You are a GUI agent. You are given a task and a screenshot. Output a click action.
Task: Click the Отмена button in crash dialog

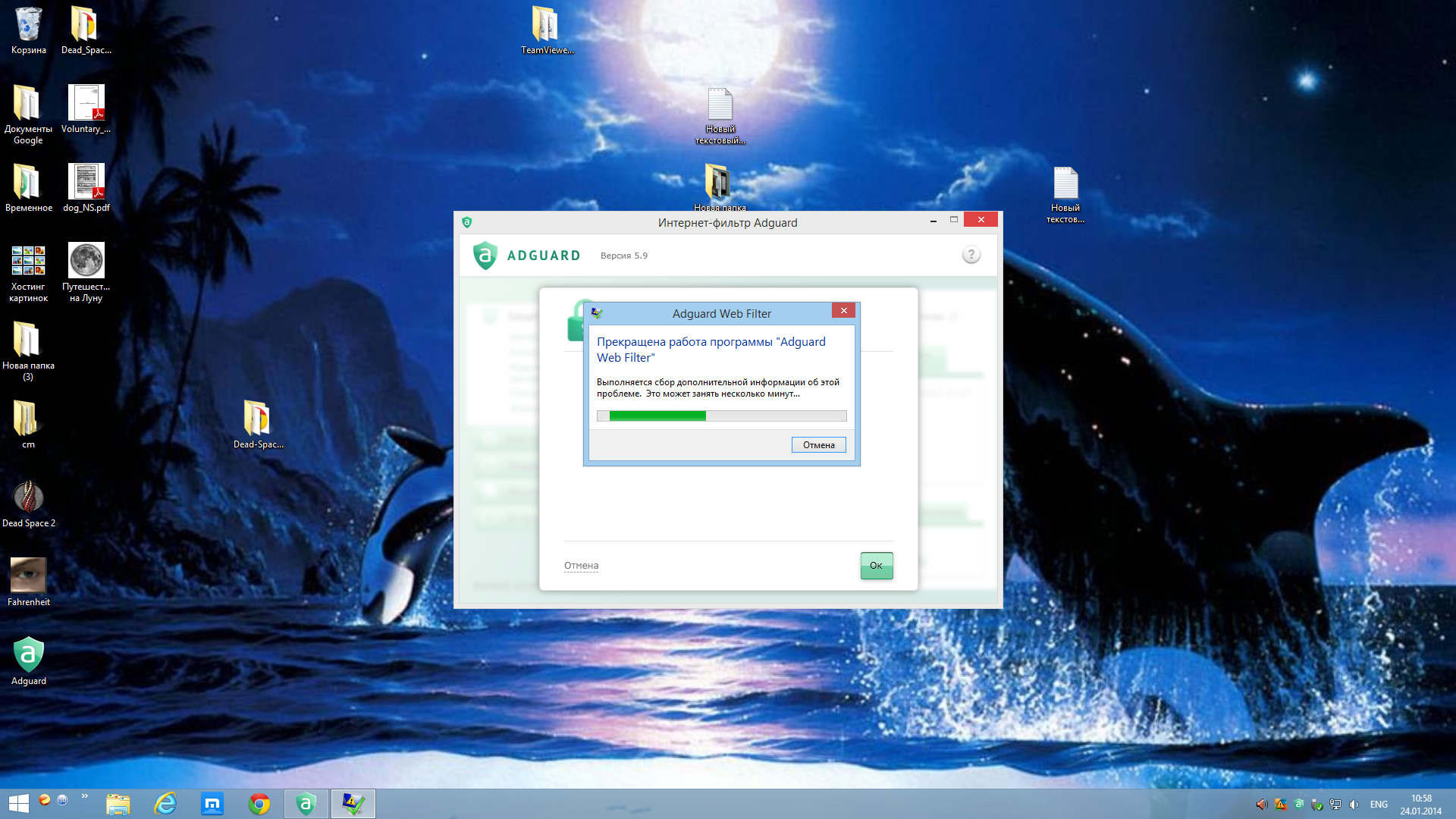click(x=818, y=445)
